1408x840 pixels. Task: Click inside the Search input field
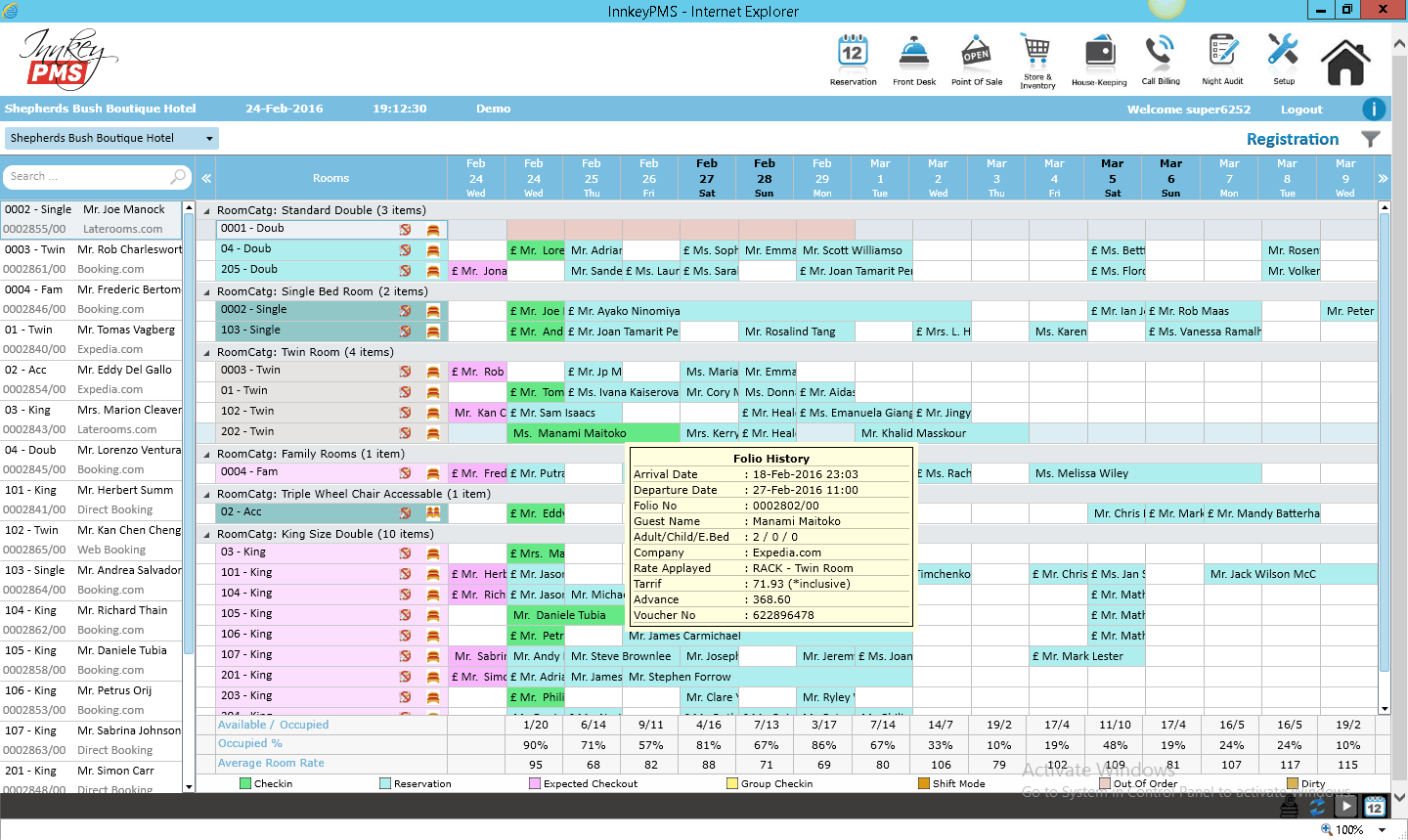88,177
